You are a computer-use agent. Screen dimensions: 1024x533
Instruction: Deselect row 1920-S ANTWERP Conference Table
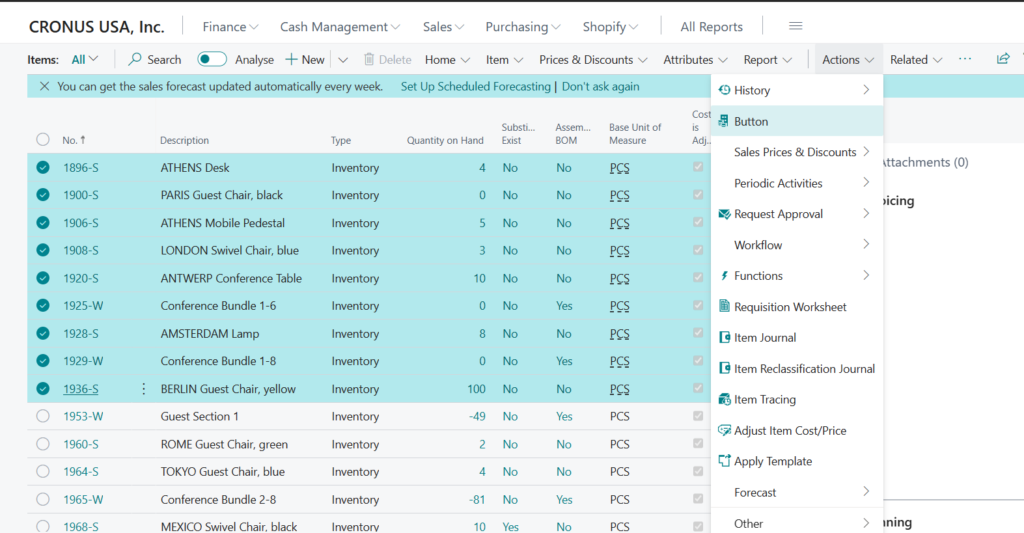tap(43, 278)
